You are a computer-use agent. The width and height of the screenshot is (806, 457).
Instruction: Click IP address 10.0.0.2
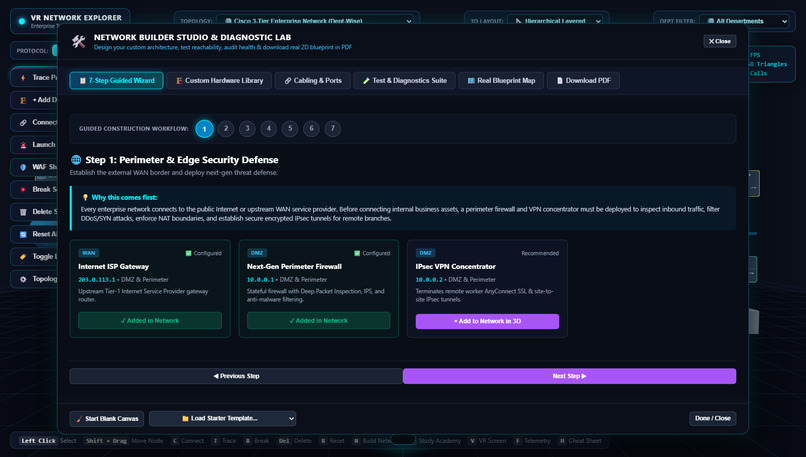[429, 280]
